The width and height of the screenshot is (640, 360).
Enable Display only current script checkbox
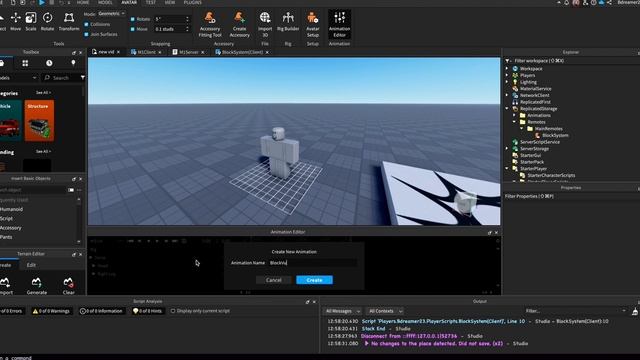click(173, 311)
